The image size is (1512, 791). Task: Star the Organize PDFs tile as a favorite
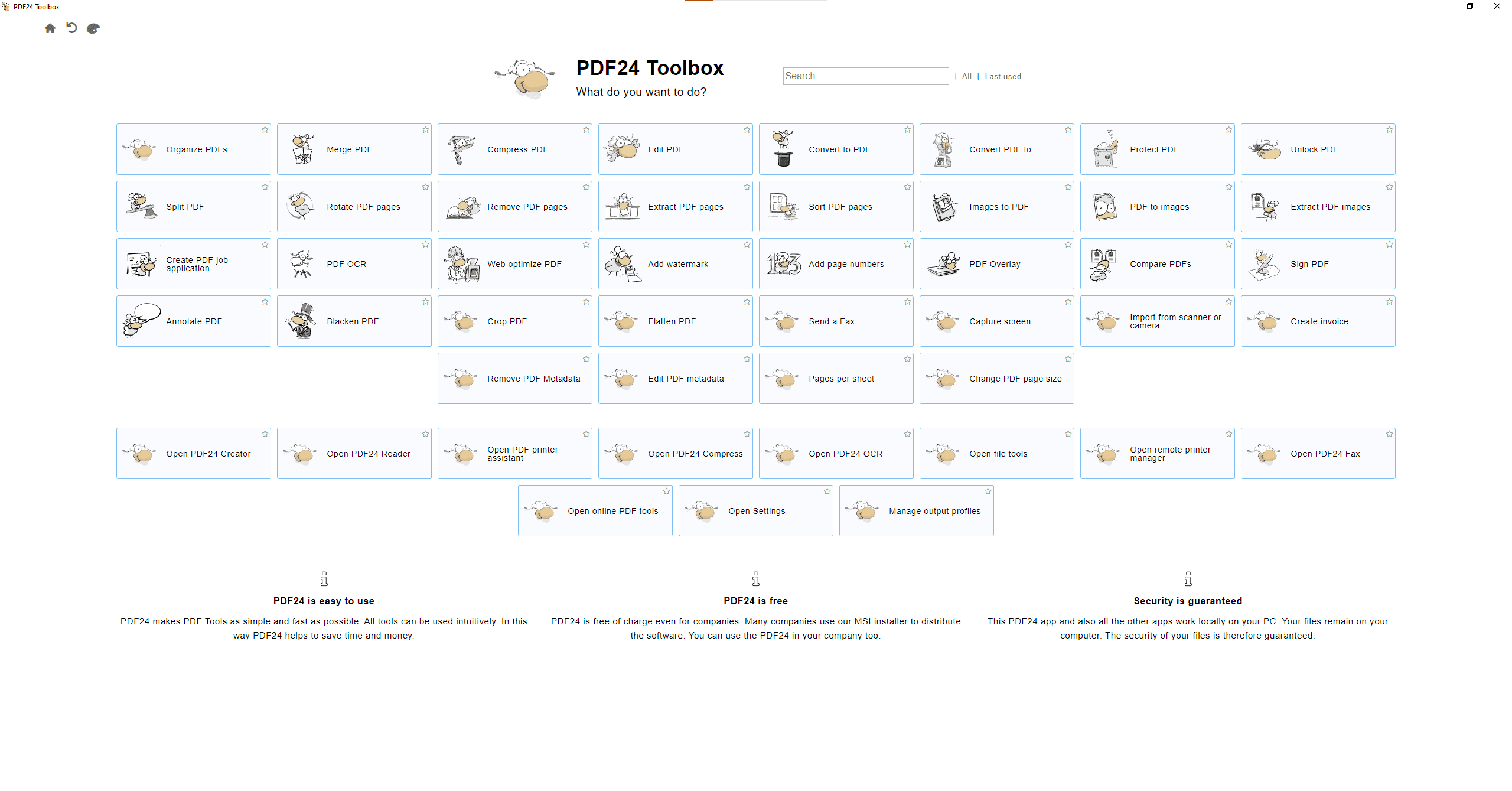coord(265,130)
